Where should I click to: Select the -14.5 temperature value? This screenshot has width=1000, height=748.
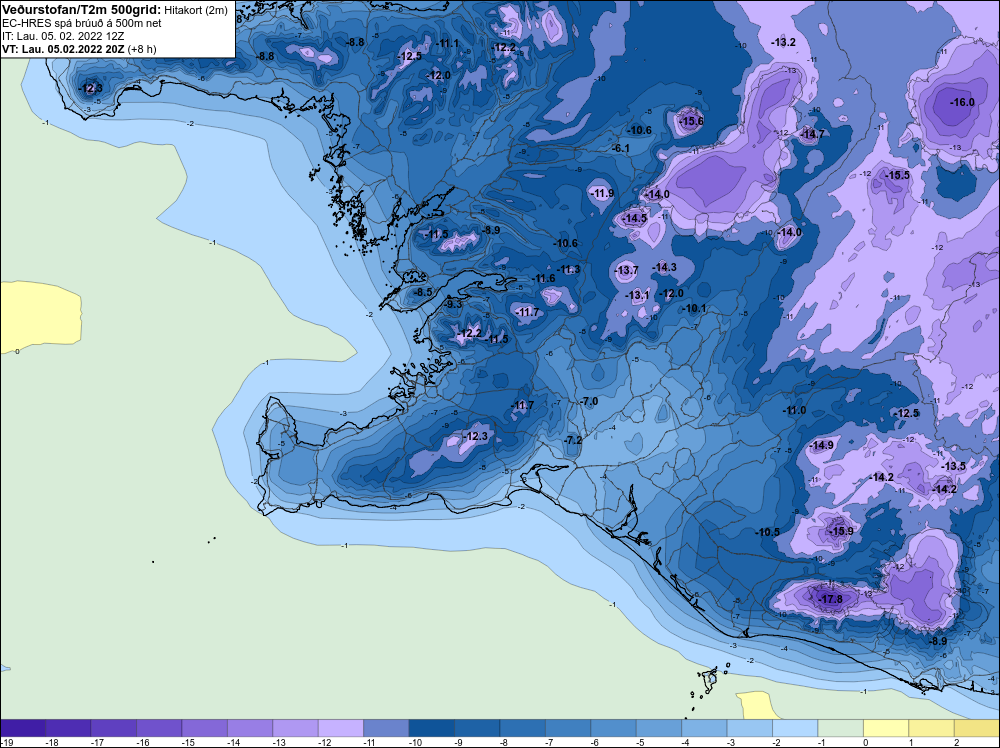click(635, 218)
